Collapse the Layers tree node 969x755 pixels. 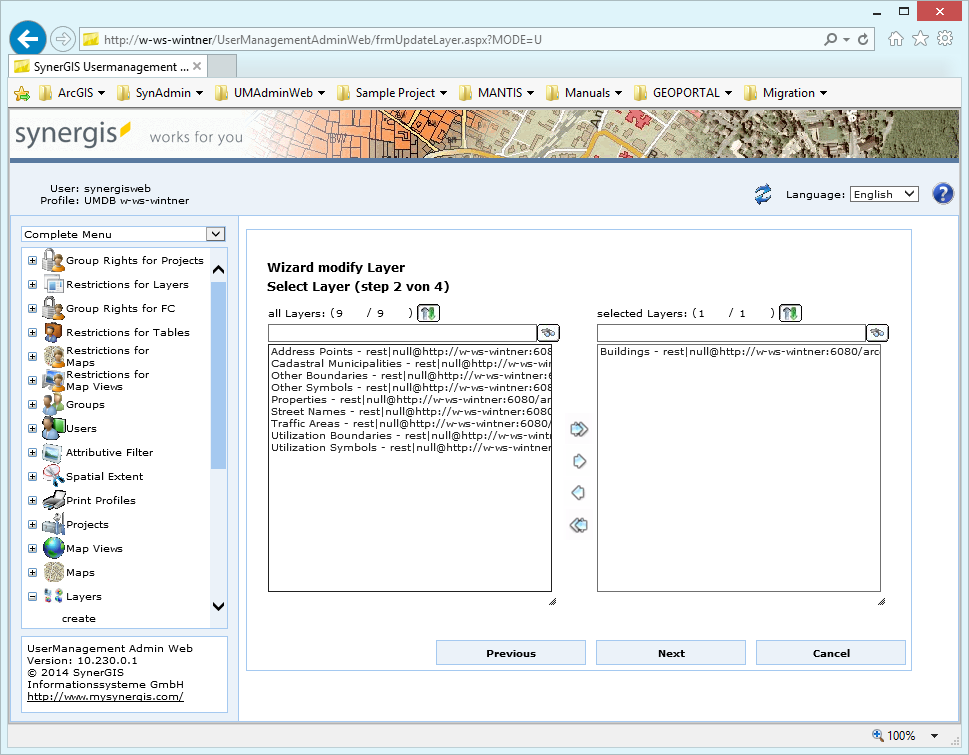(33, 597)
